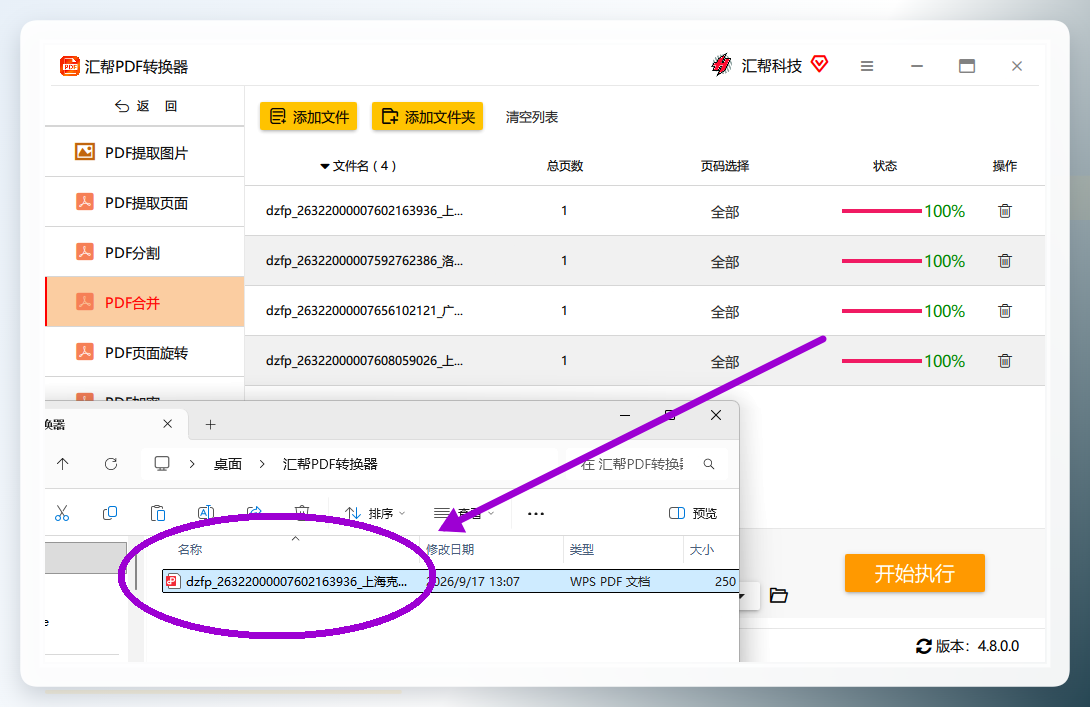1090x707 pixels.
Task: Click the refresh icon next to 版本
Action: tap(923, 647)
